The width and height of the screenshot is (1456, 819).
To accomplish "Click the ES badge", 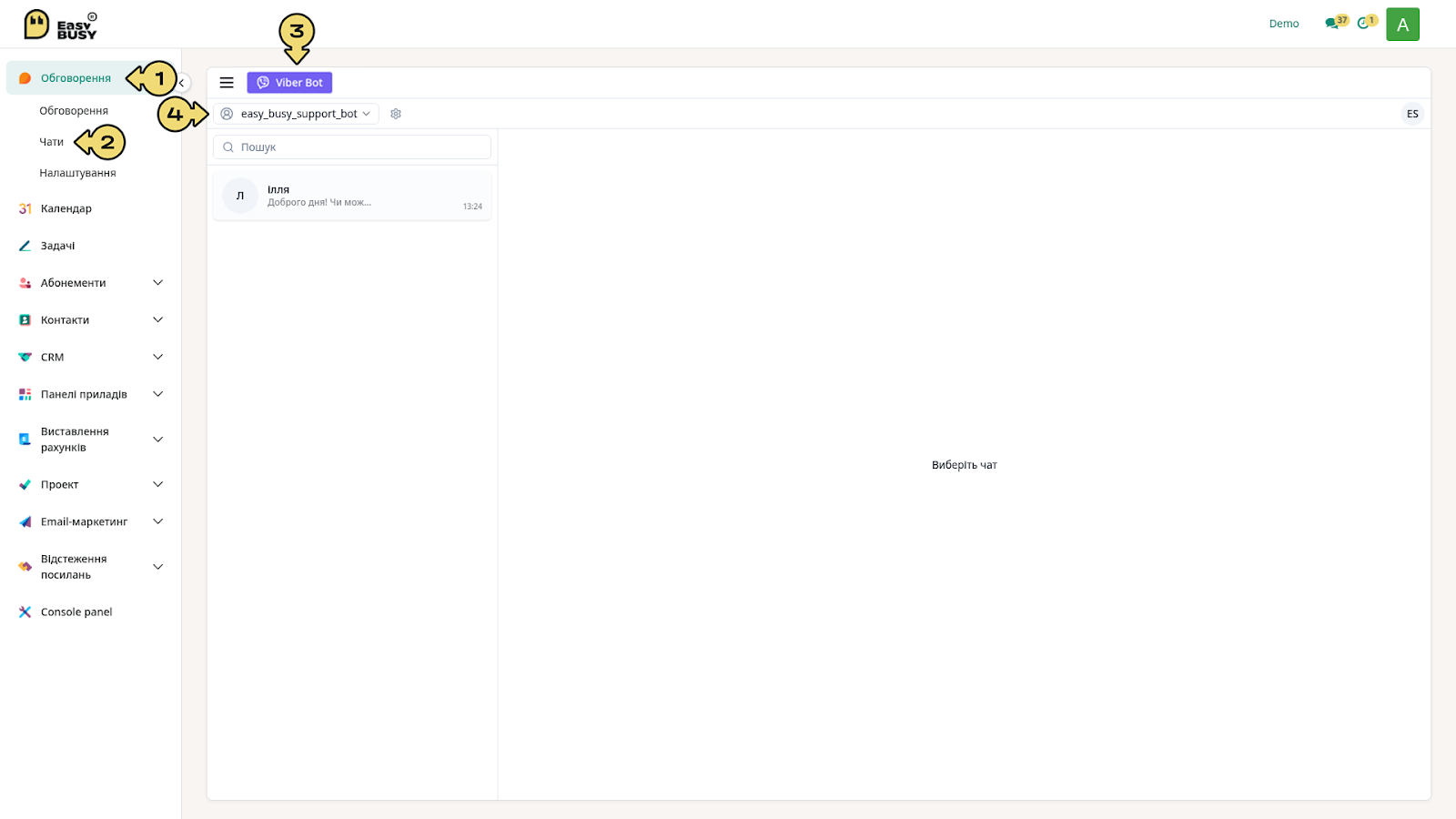I will coord(1412,114).
